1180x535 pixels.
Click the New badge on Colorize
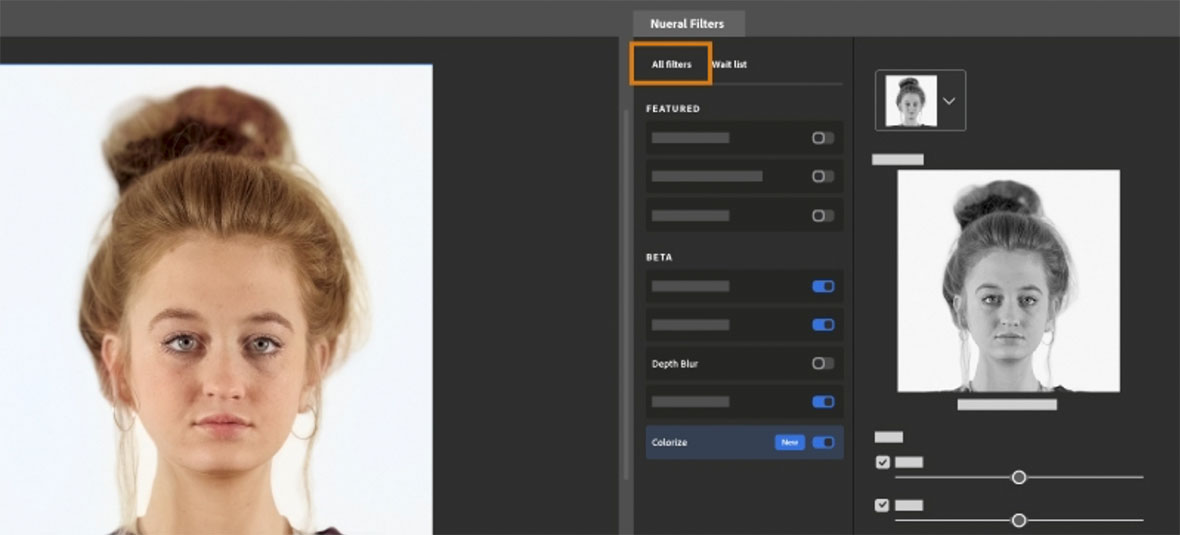point(789,442)
